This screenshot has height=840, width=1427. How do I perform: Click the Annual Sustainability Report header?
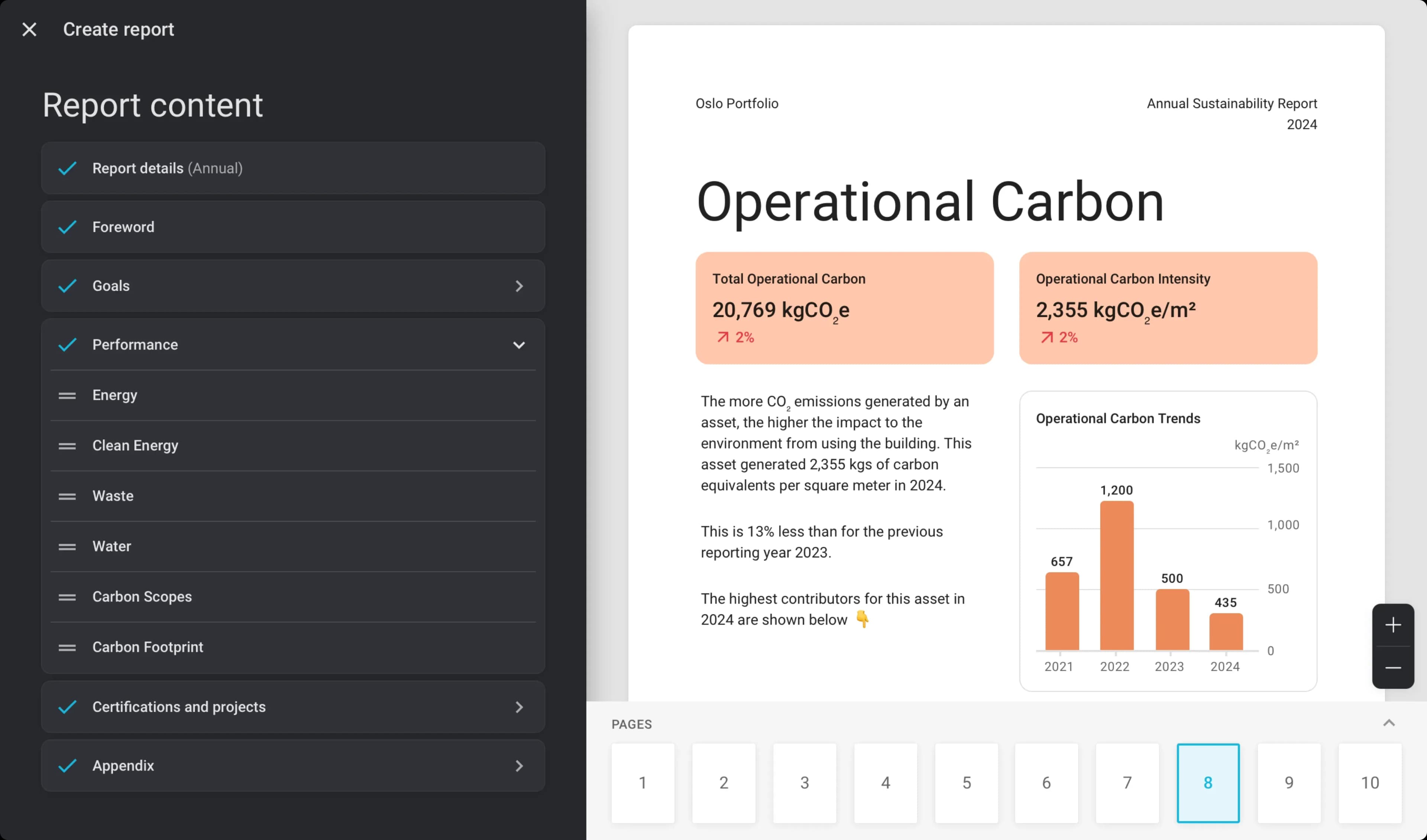coord(1232,104)
